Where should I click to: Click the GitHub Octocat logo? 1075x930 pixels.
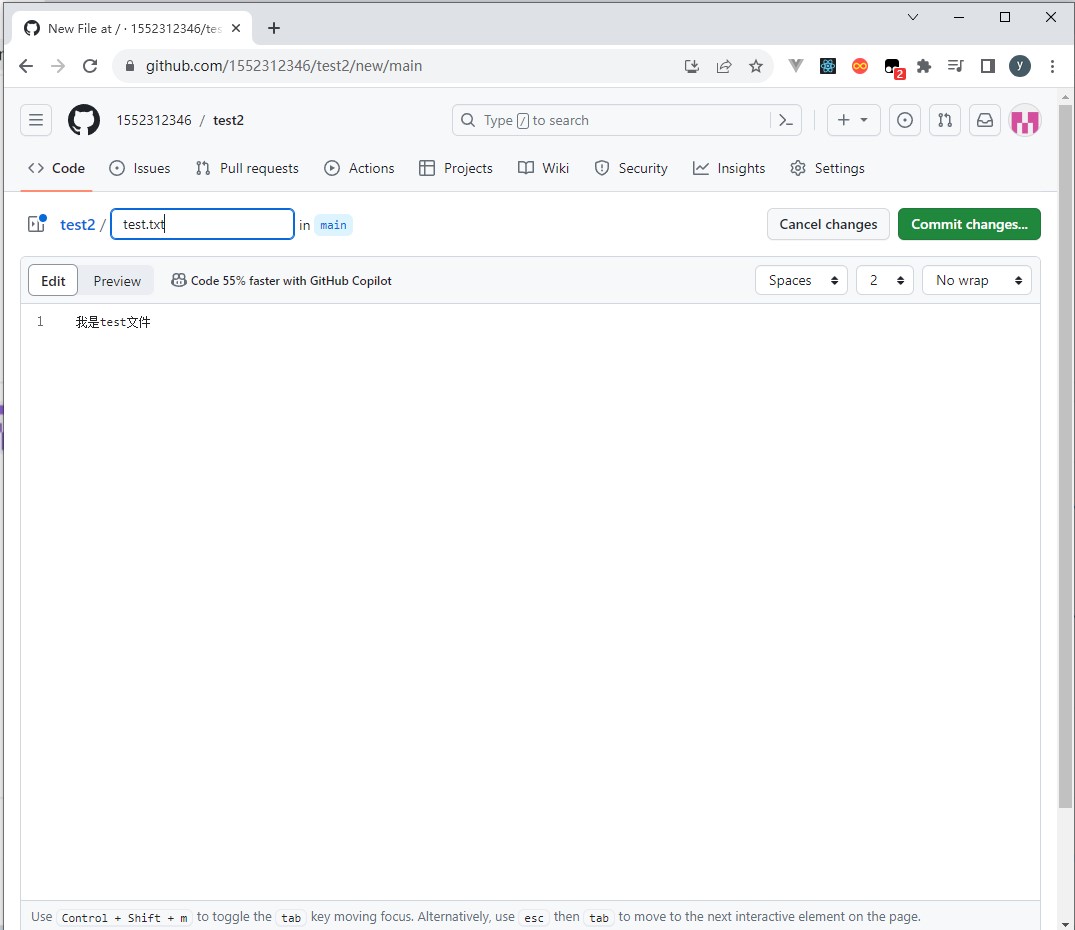[84, 120]
